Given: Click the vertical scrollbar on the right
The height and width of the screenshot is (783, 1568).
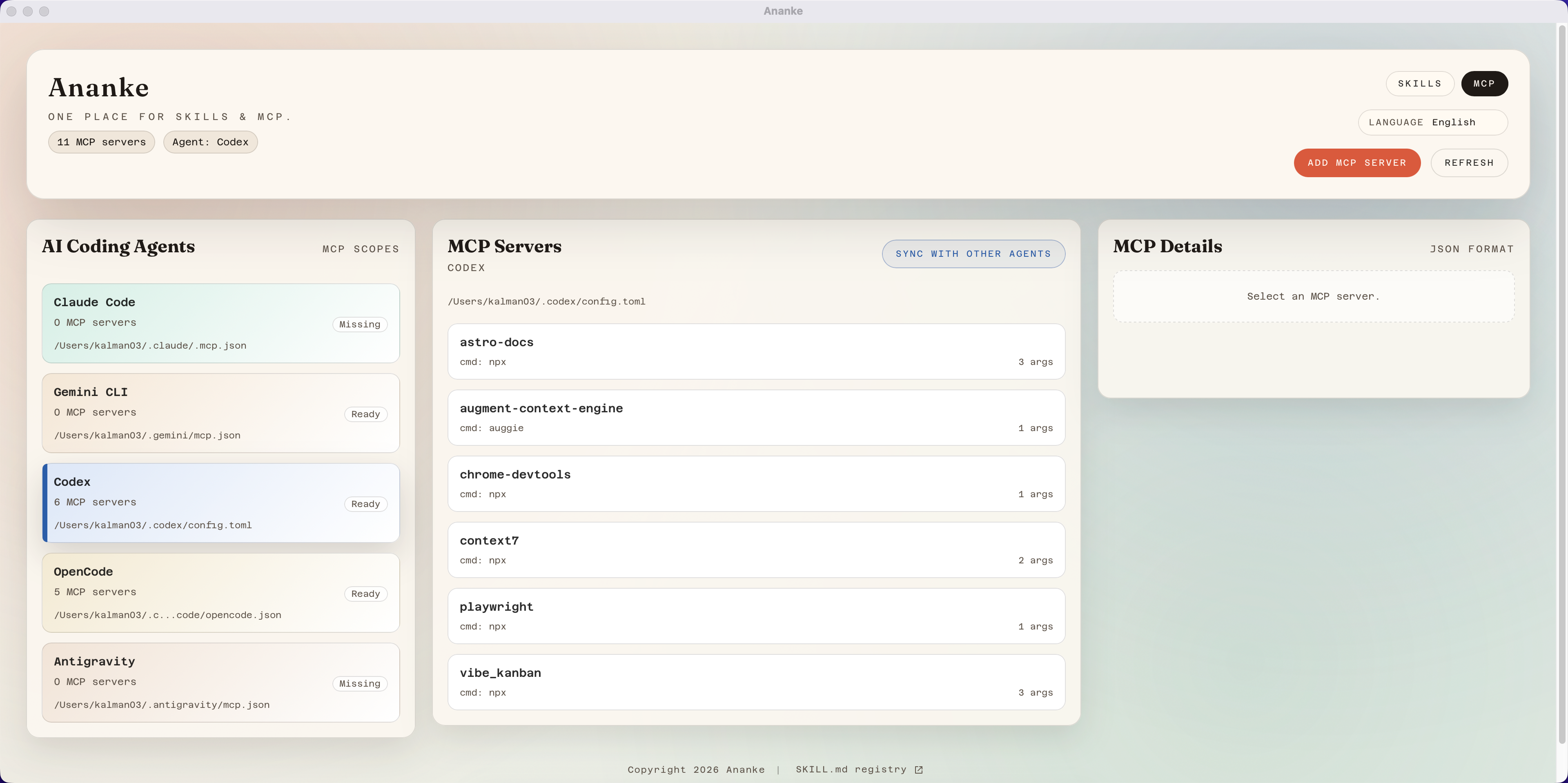Looking at the screenshot, I should click(x=1561, y=383).
